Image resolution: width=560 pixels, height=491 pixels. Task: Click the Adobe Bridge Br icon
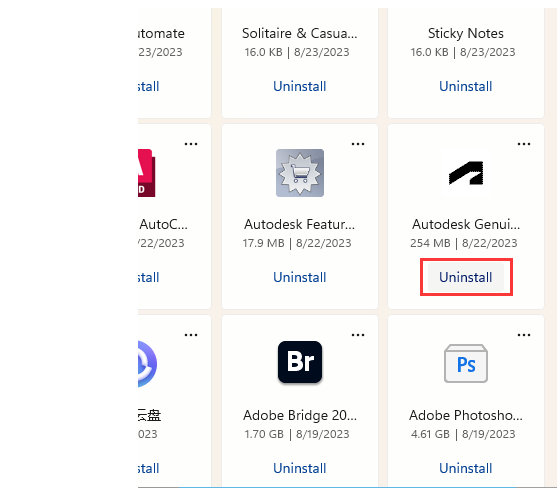[x=300, y=362]
